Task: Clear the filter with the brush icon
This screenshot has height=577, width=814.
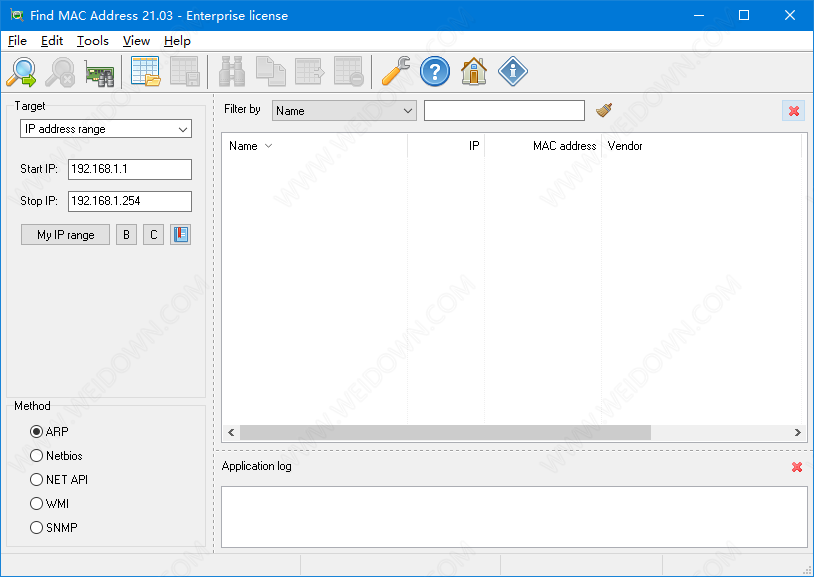Action: (x=604, y=110)
